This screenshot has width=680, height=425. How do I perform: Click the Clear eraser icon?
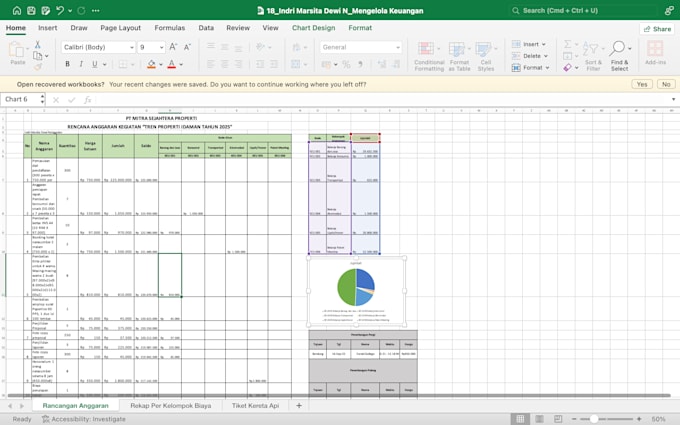coord(568,68)
